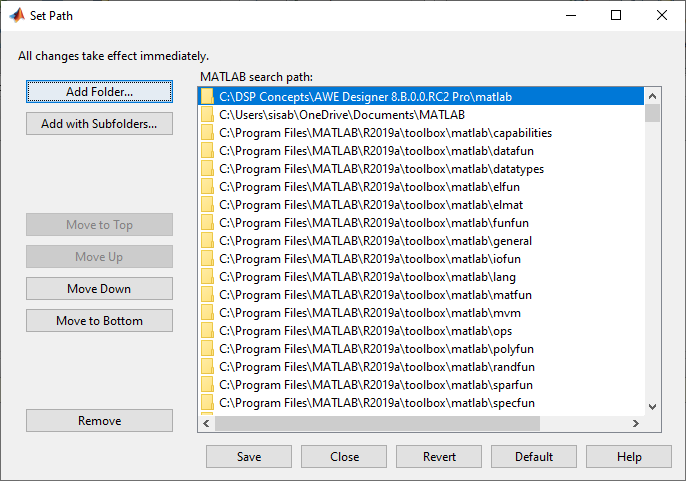The width and height of the screenshot is (686, 481).
Task: Select the toolbox\matlab\lang path
Action: coord(422,277)
